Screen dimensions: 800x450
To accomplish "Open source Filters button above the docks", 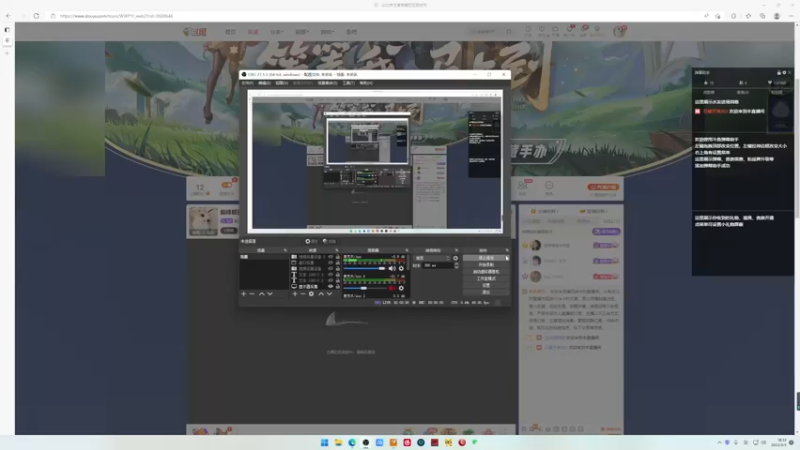I will [x=329, y=241].
